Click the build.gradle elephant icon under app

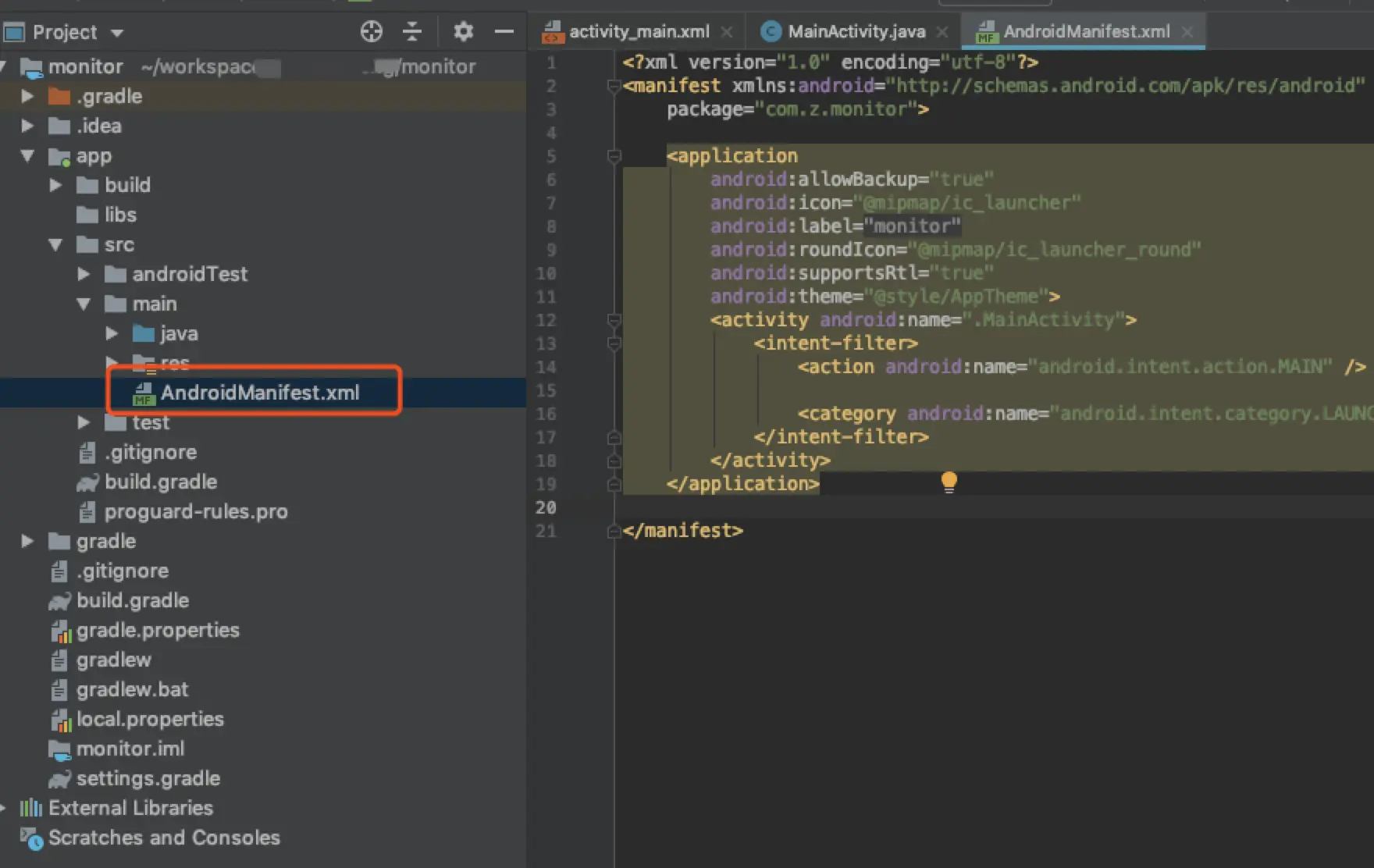click(x=87, y=482)
